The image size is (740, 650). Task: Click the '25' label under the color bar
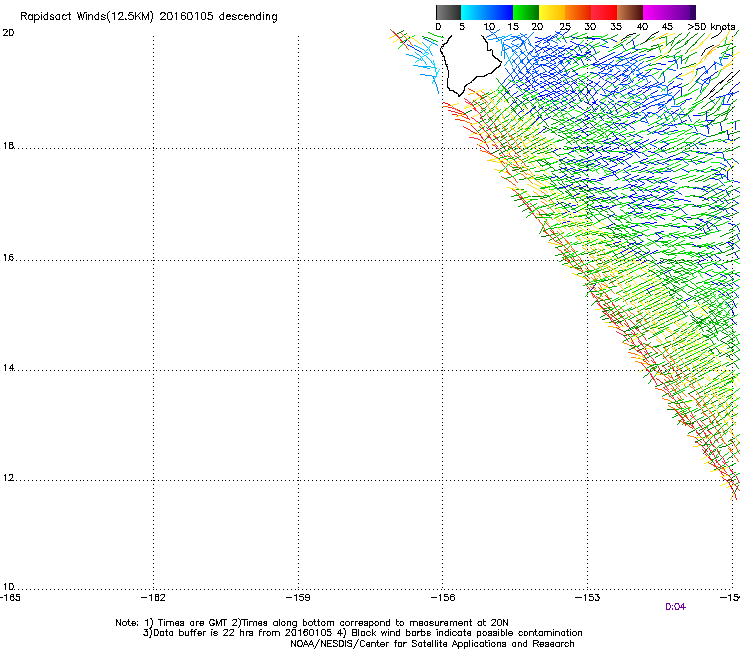pos(565,27)
